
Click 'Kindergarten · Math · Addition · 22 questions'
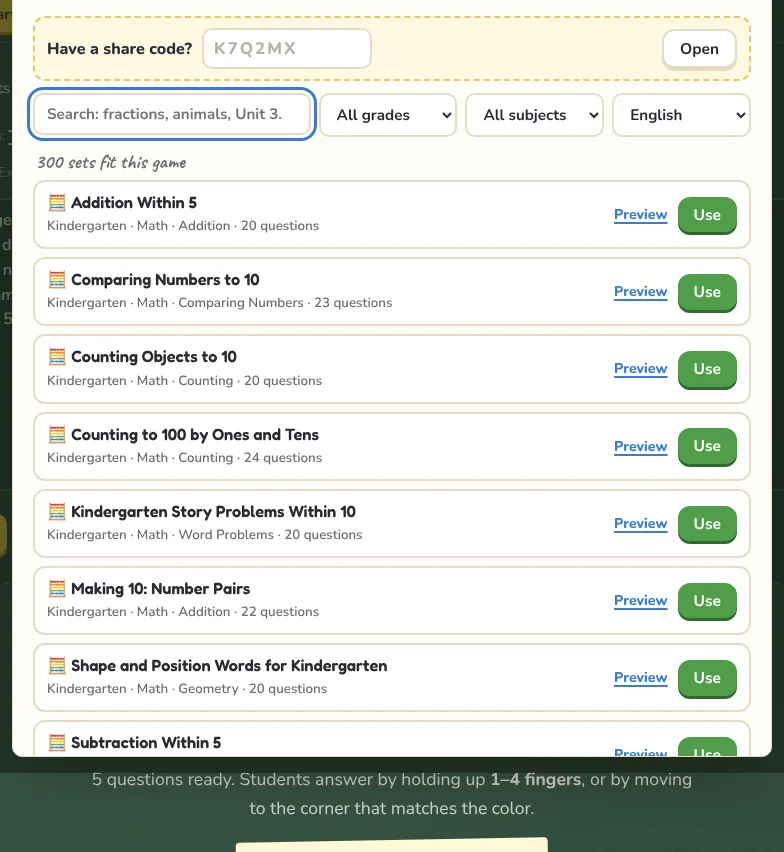183,612
